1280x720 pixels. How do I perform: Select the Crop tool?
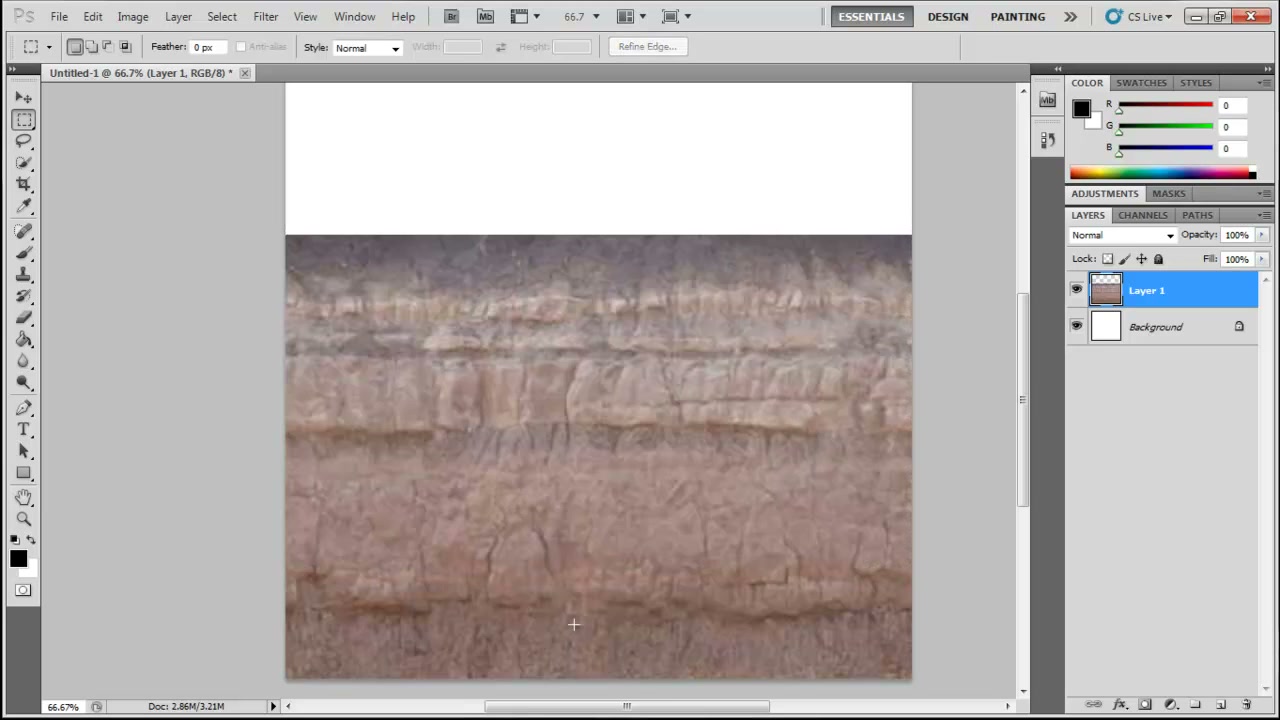point(24,185)
